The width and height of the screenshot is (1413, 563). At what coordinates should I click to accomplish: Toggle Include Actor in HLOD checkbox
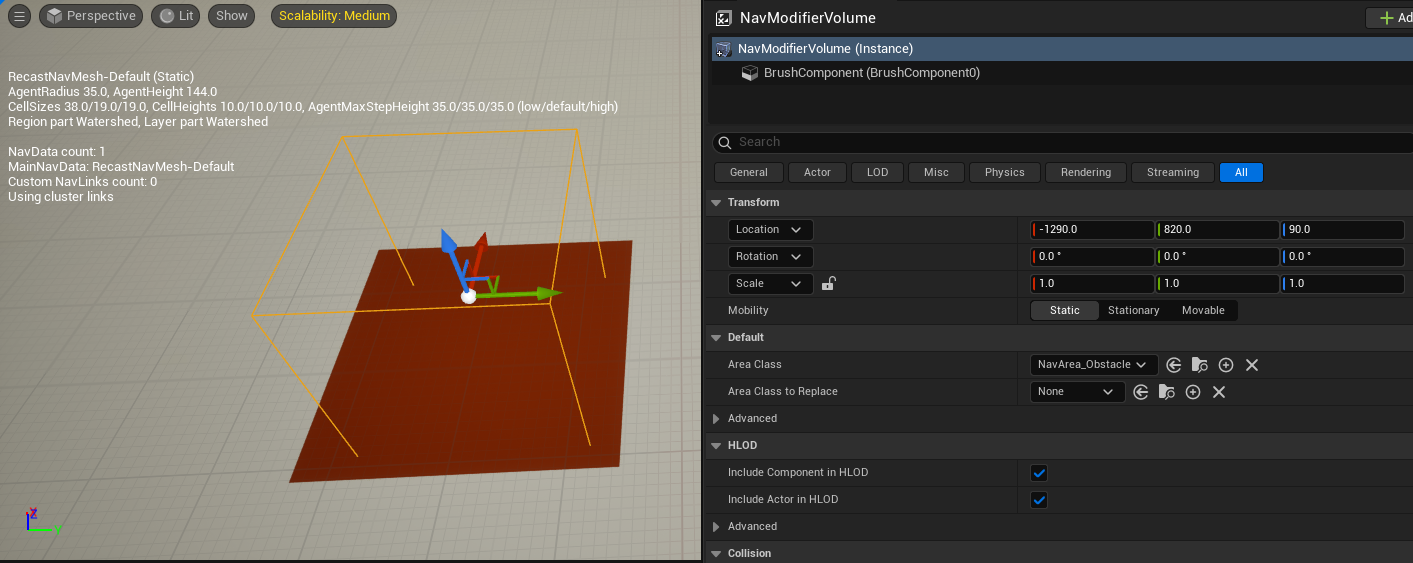(x=1039, y=500)
